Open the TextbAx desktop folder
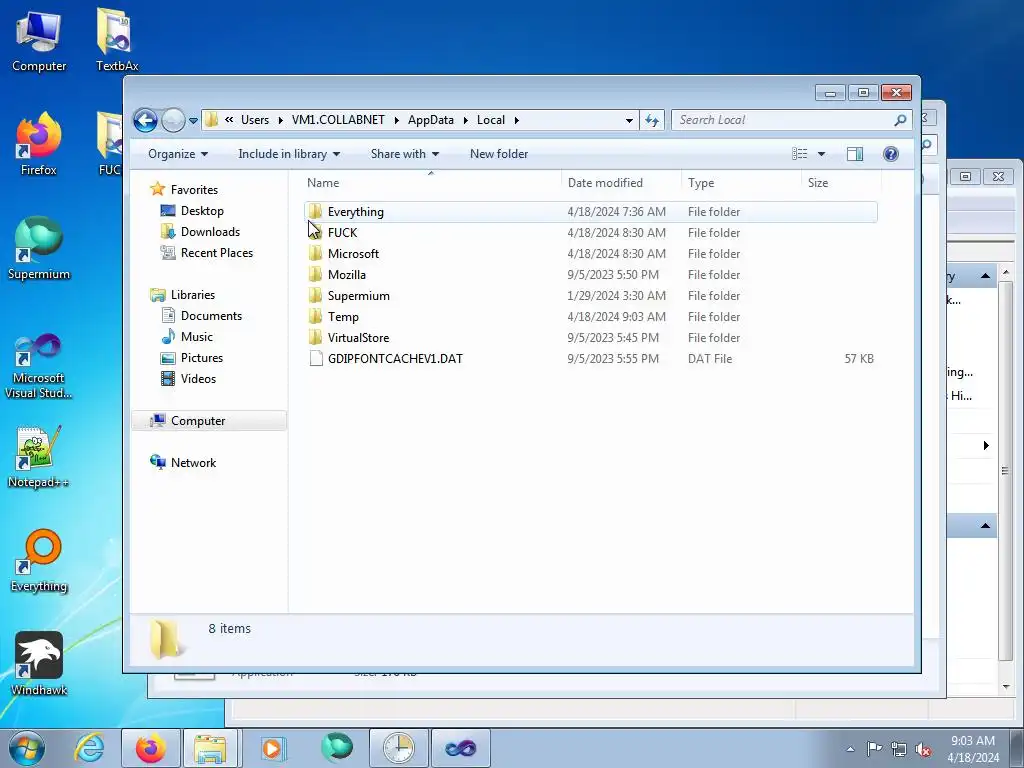The image size is (1024, 768). [x=117, y=40]
